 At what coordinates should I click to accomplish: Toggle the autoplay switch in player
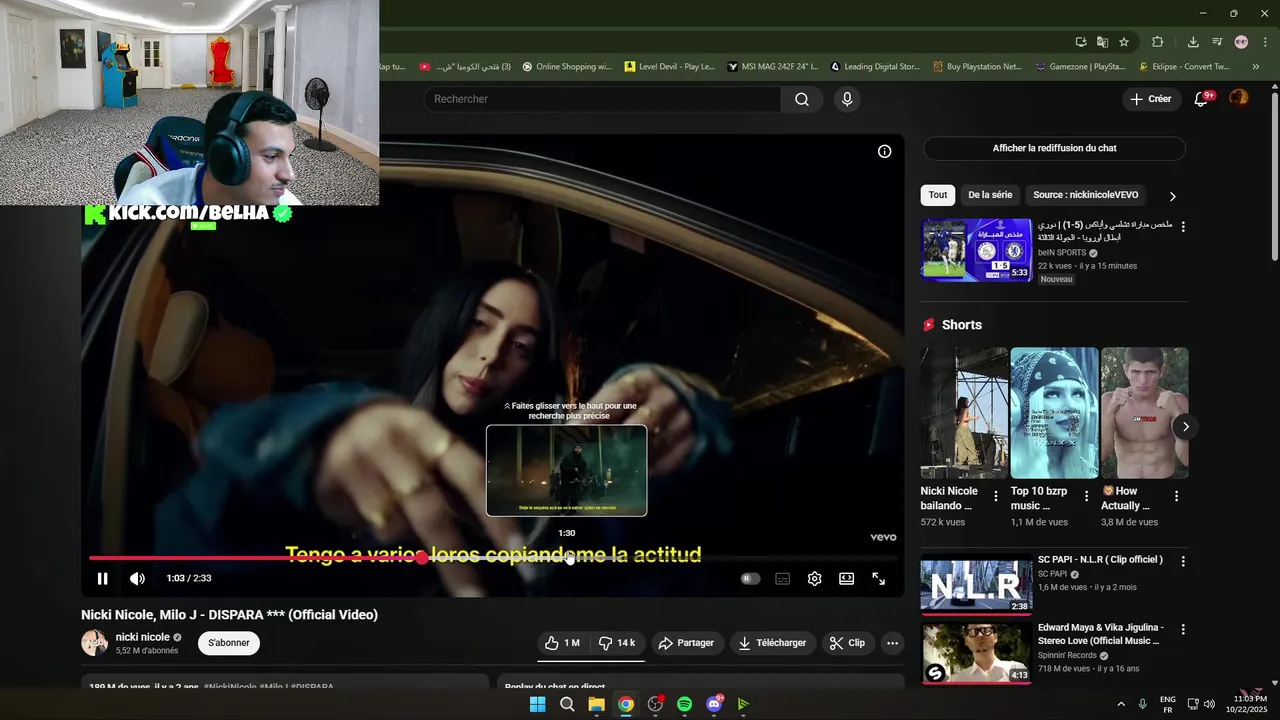[750, 579]
